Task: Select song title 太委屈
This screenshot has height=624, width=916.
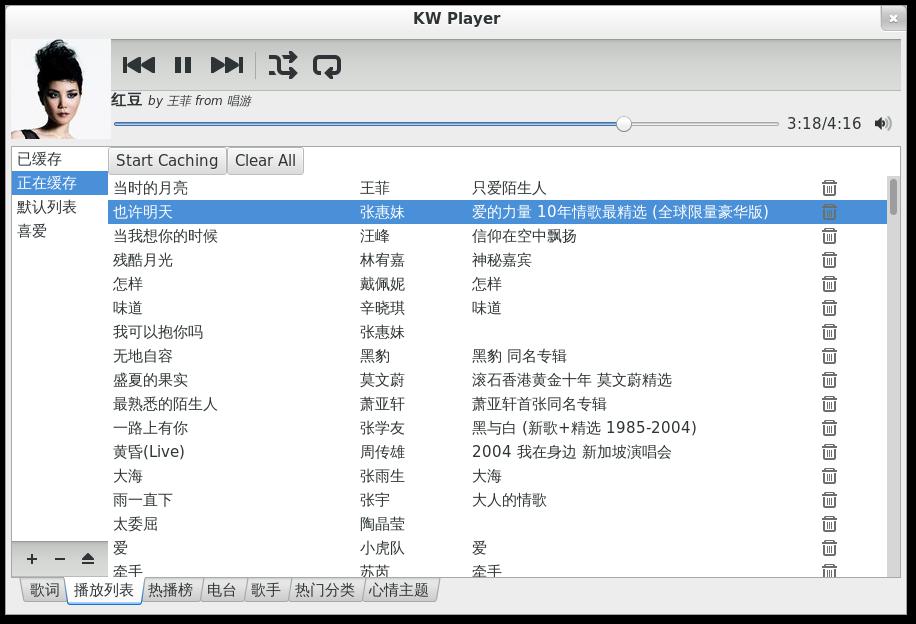Action: pyautogui.click(x=135, y=524)
